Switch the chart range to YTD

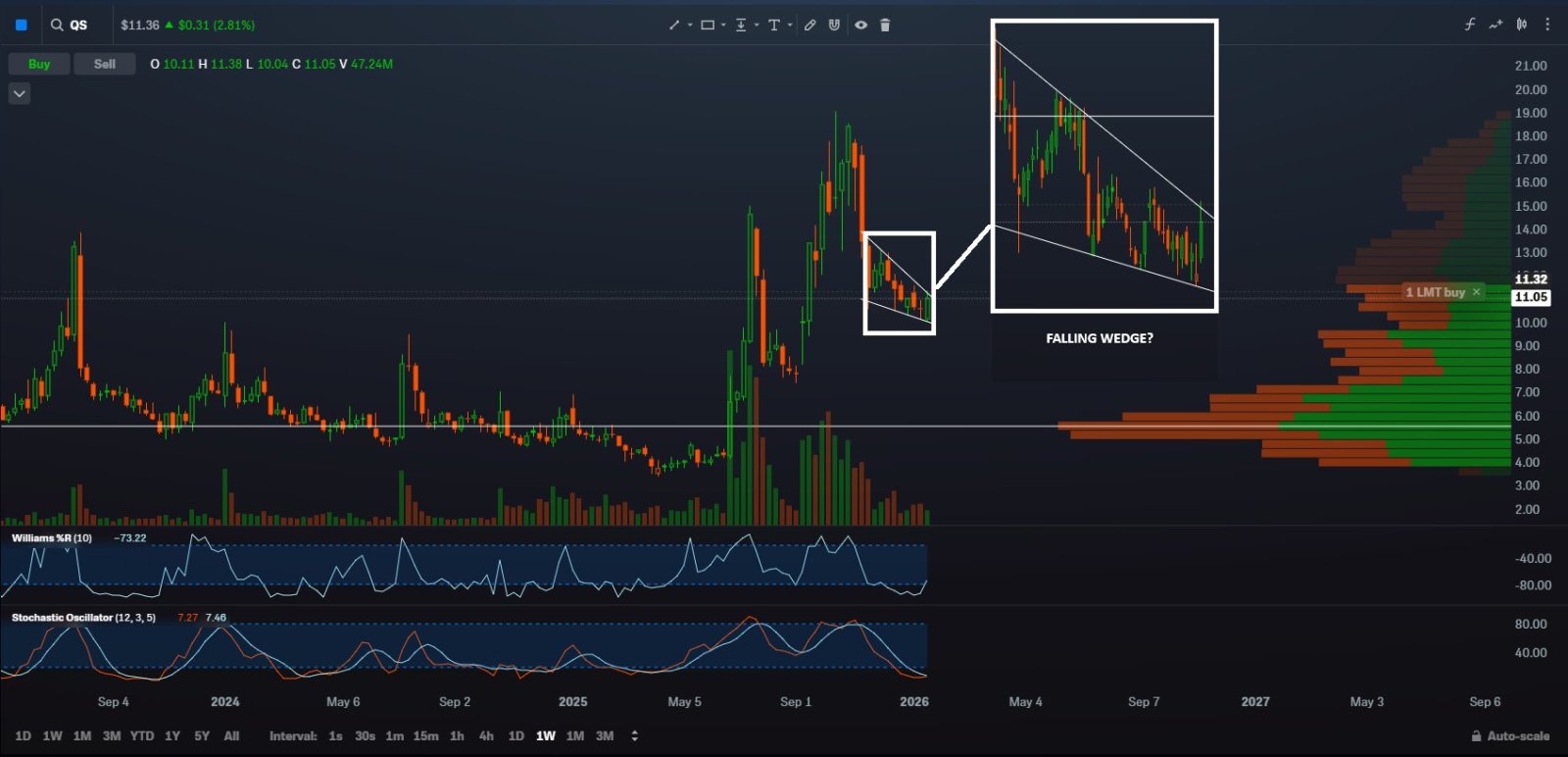tap(142, 735)
